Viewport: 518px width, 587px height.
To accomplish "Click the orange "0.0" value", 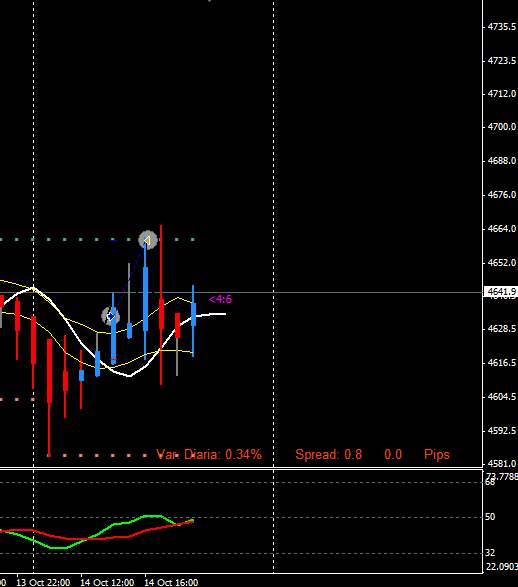I will click(393, 454).
